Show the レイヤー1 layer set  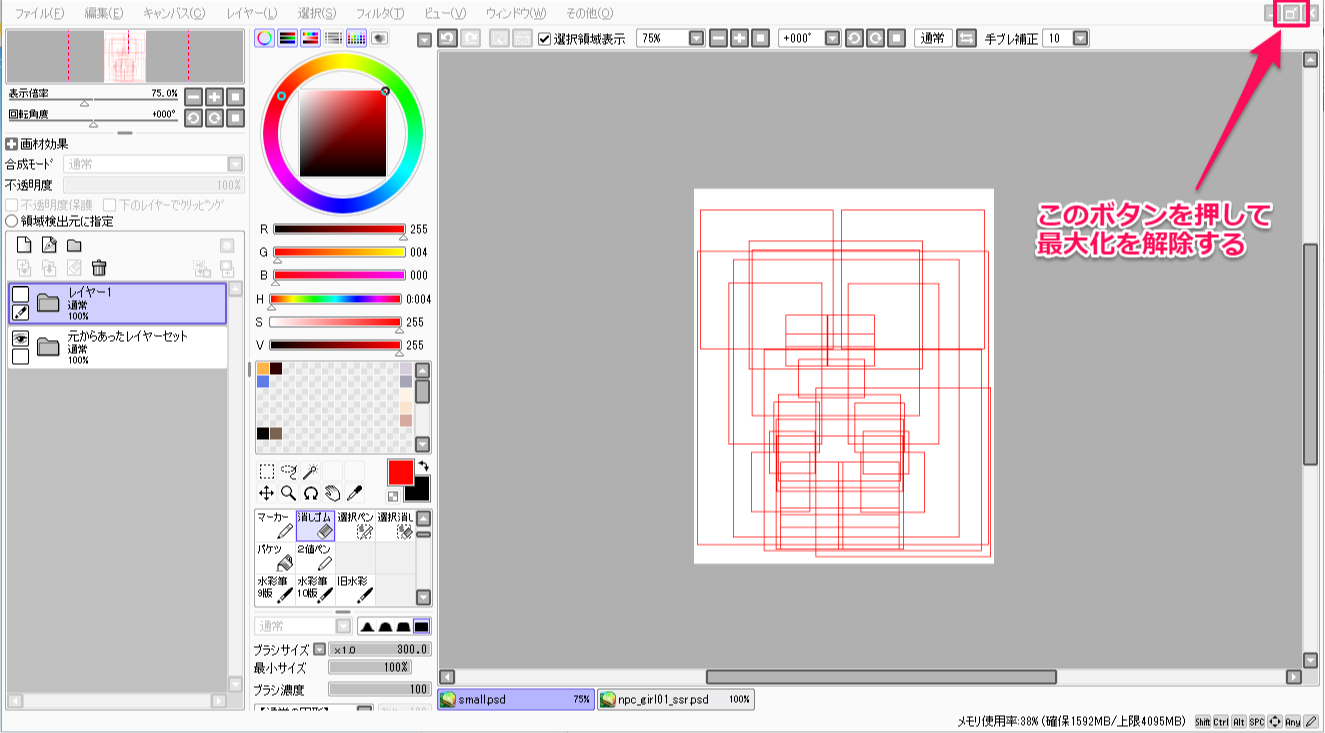point(20,294)
